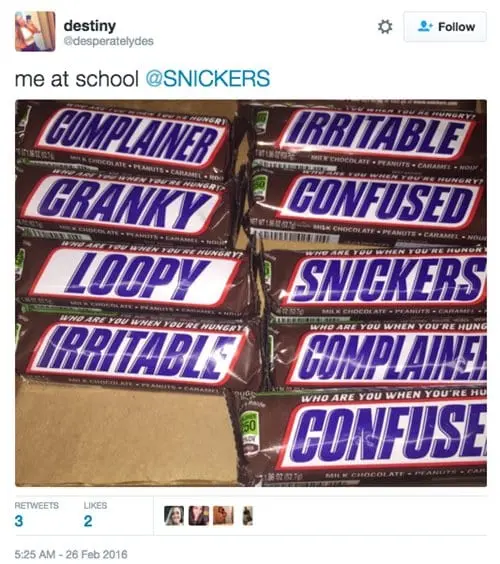Image resolution: width=500 pixels, height=564 pixels.
Task: Open second liker avatar thumbnail
Action: [x=199, y=515]
